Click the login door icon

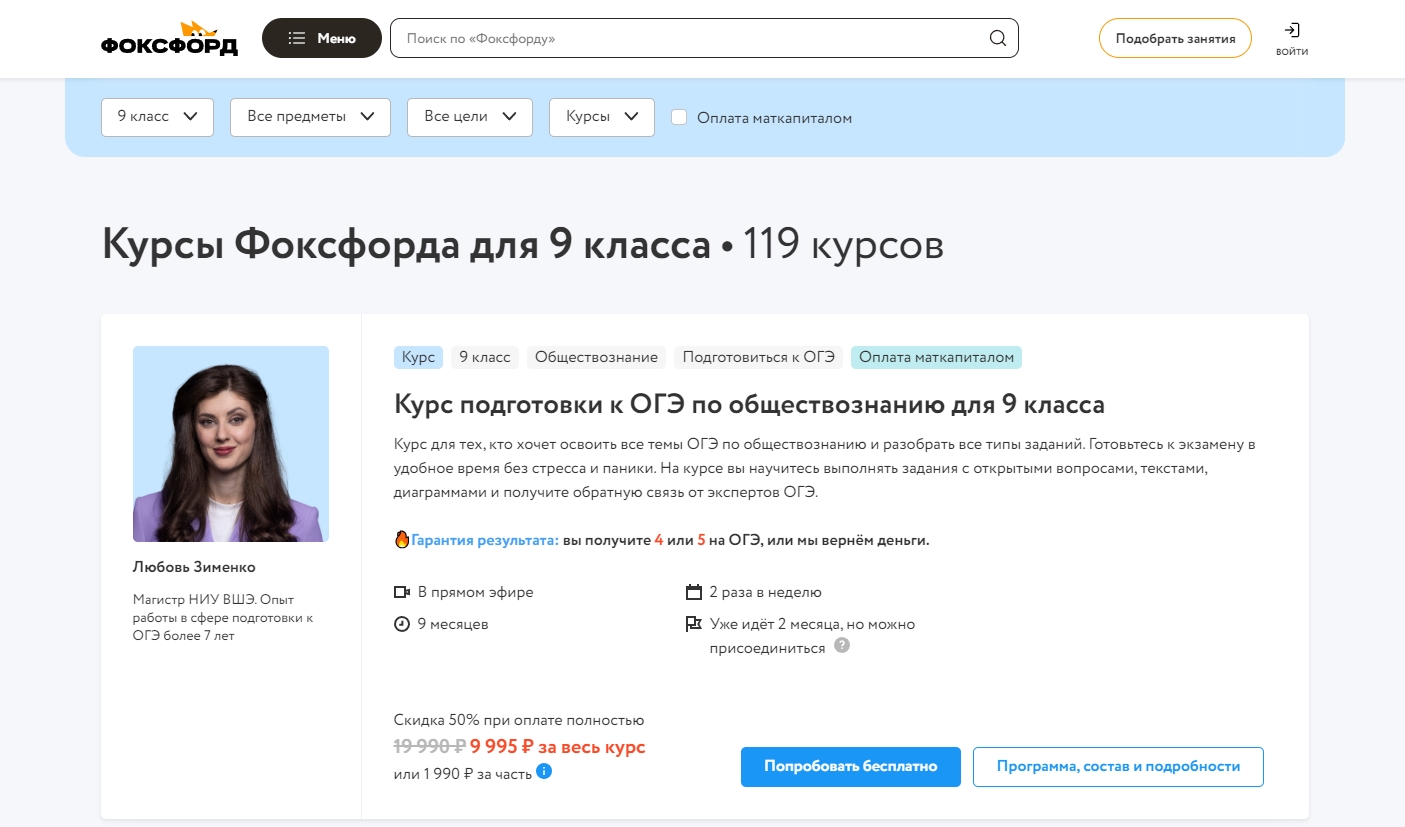[1292, 30]
